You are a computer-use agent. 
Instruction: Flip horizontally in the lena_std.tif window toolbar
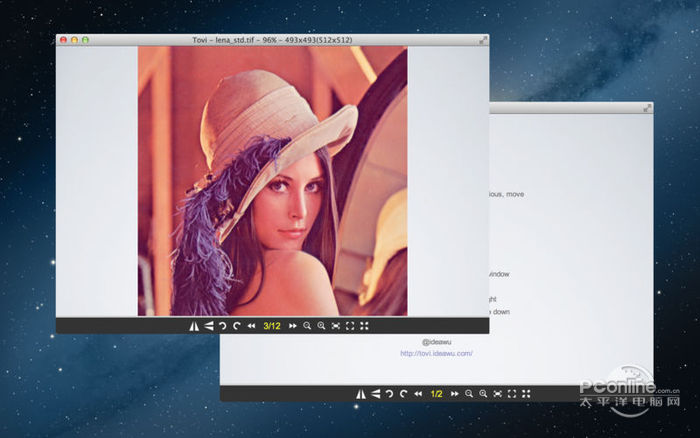click(194, 326)
